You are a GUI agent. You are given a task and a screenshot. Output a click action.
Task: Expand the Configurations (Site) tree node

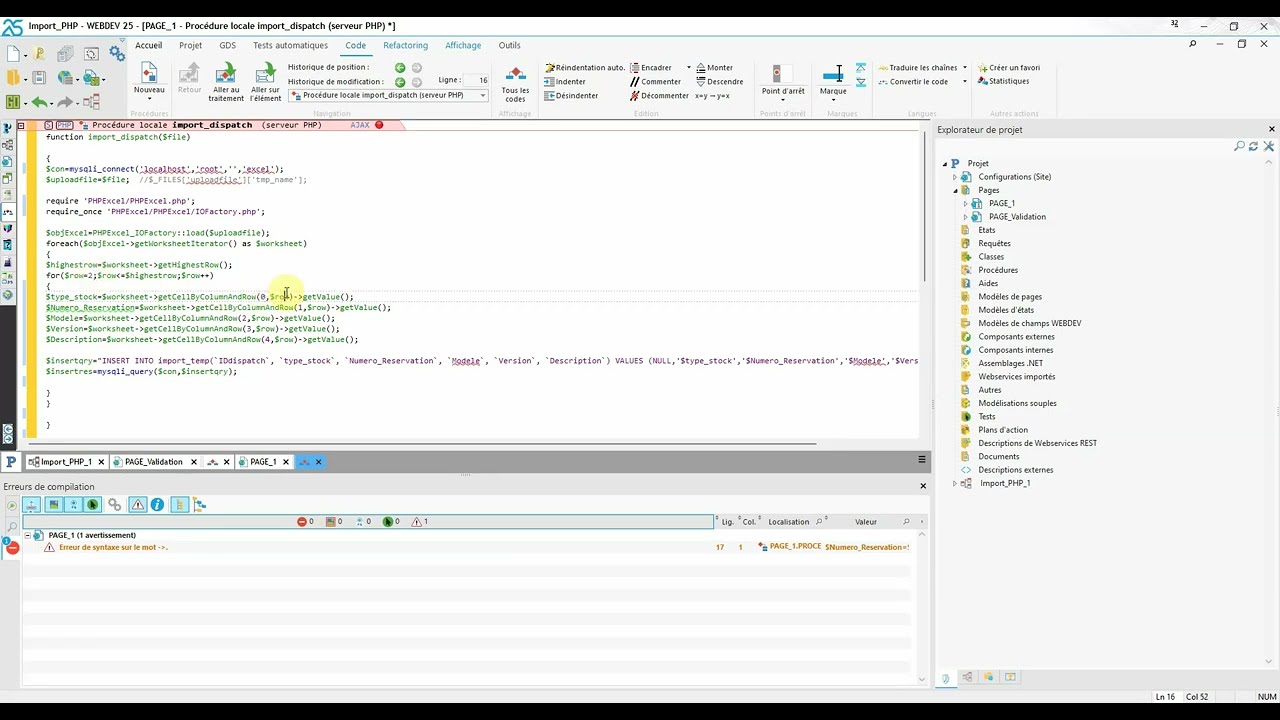tap(955, 177)
